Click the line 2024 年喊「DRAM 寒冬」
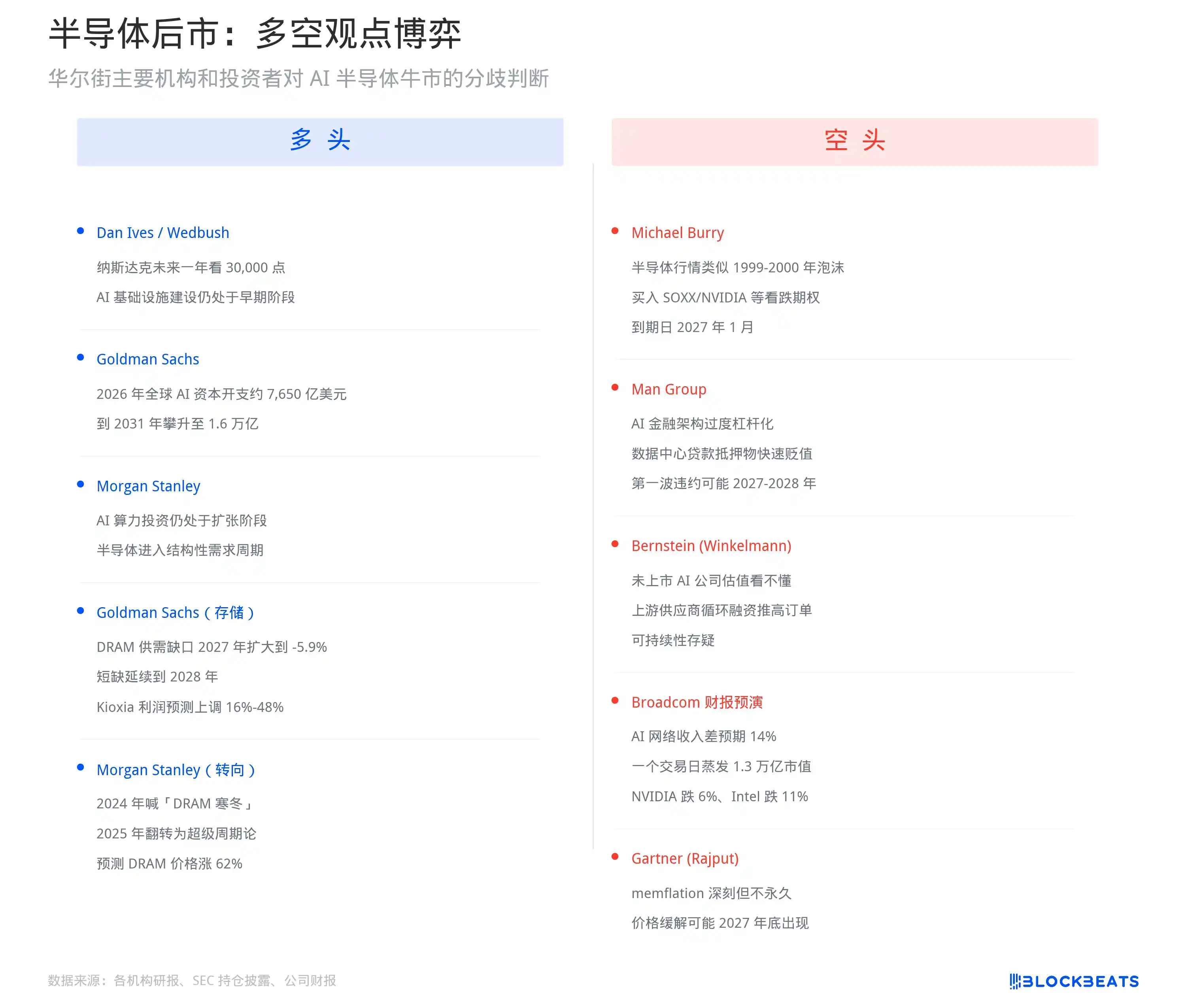 pos(175,803)
